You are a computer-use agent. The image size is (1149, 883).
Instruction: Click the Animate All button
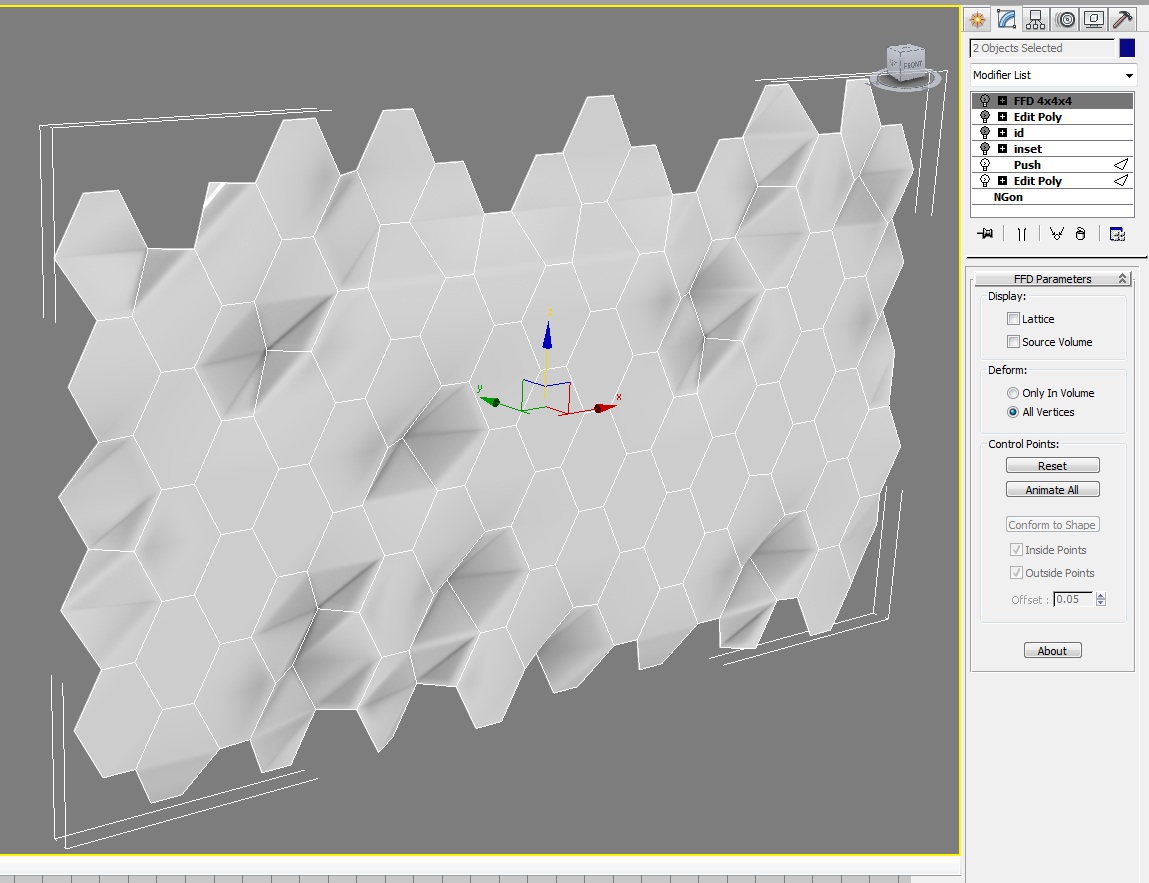click(x=1052, y=489)
